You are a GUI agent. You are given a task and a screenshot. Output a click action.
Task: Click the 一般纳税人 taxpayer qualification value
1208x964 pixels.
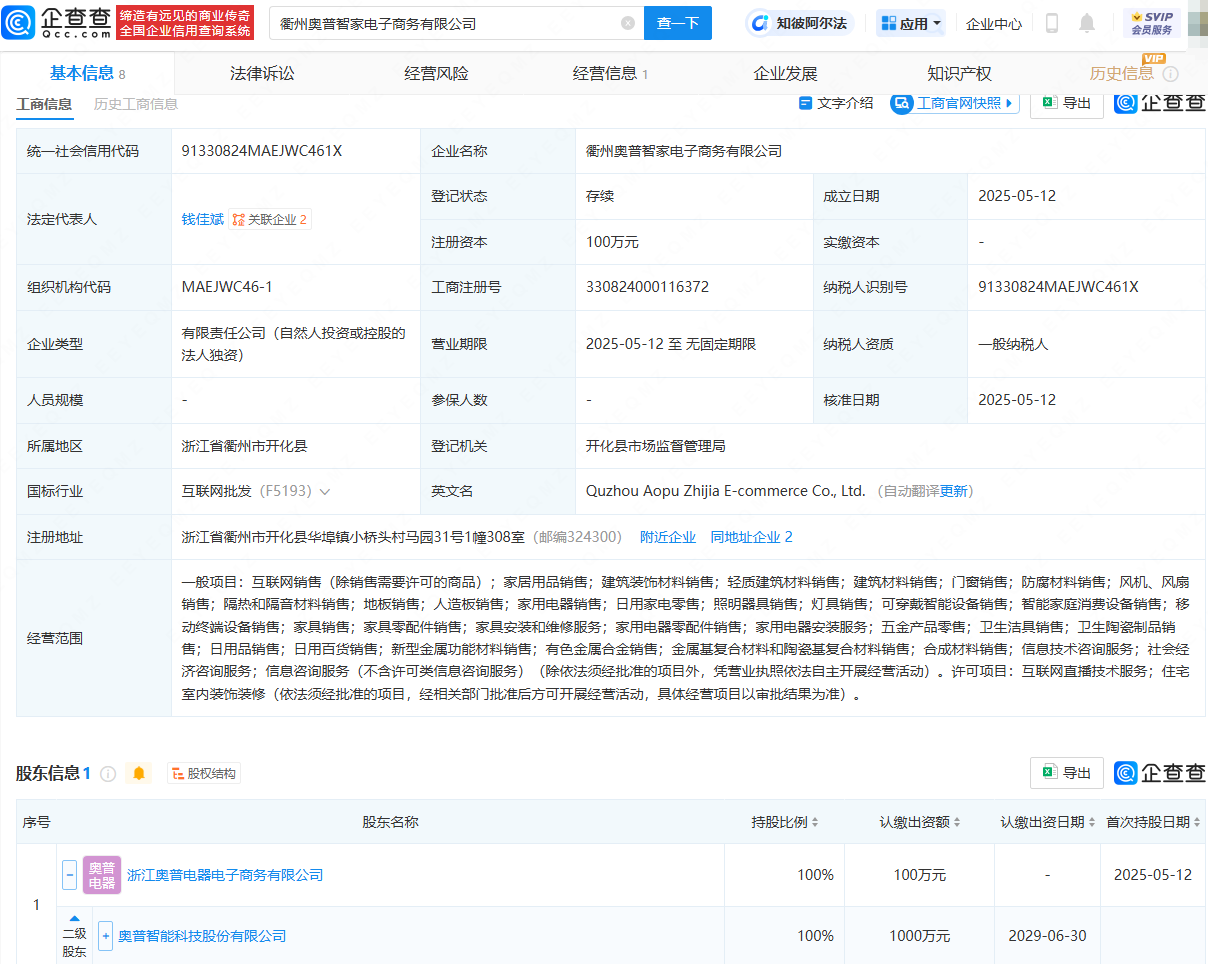1013,344
